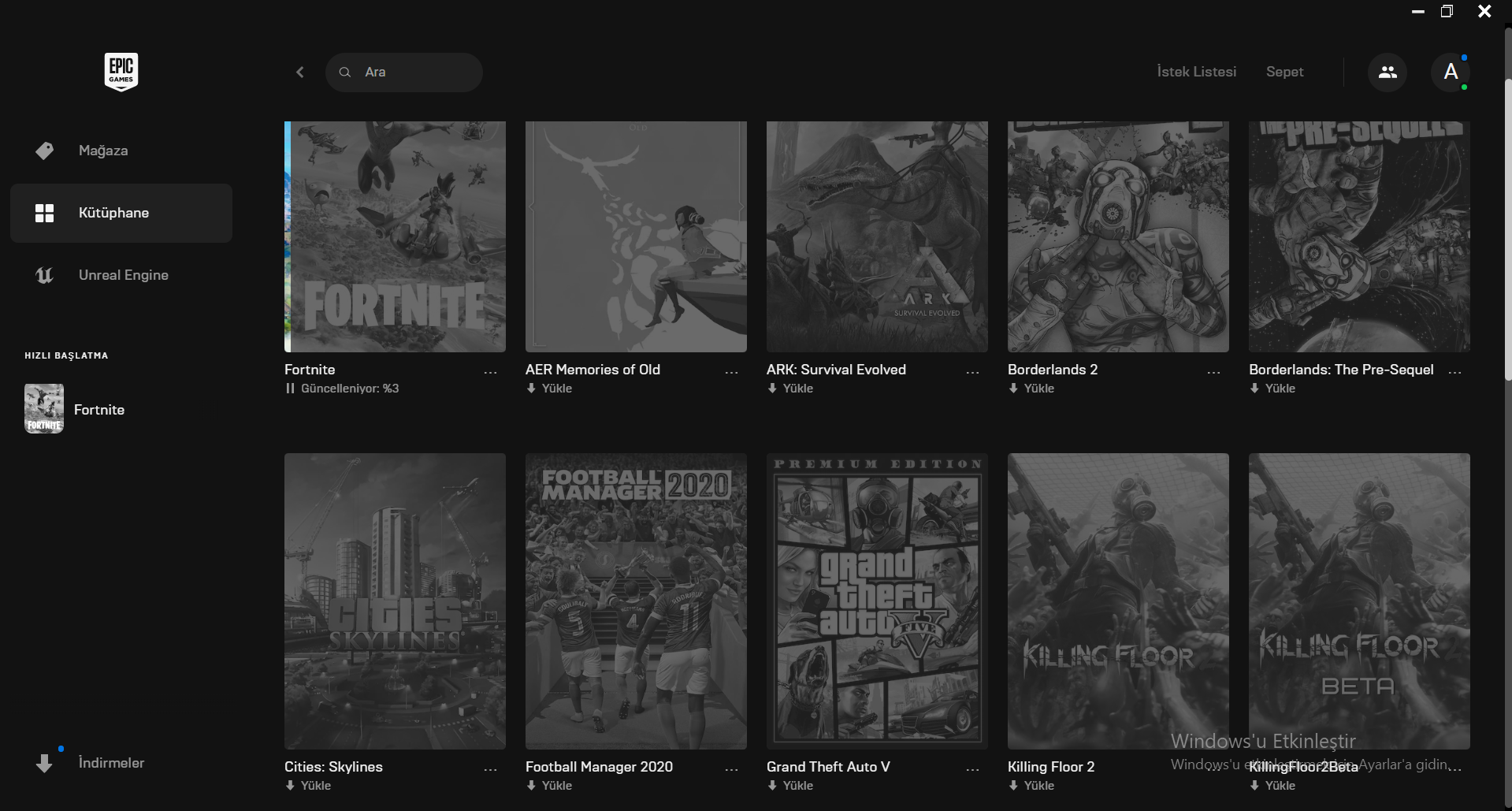Open Football Manager 2020 cover
Viewport: 1512px width, 811px height.
coord(636,601)
